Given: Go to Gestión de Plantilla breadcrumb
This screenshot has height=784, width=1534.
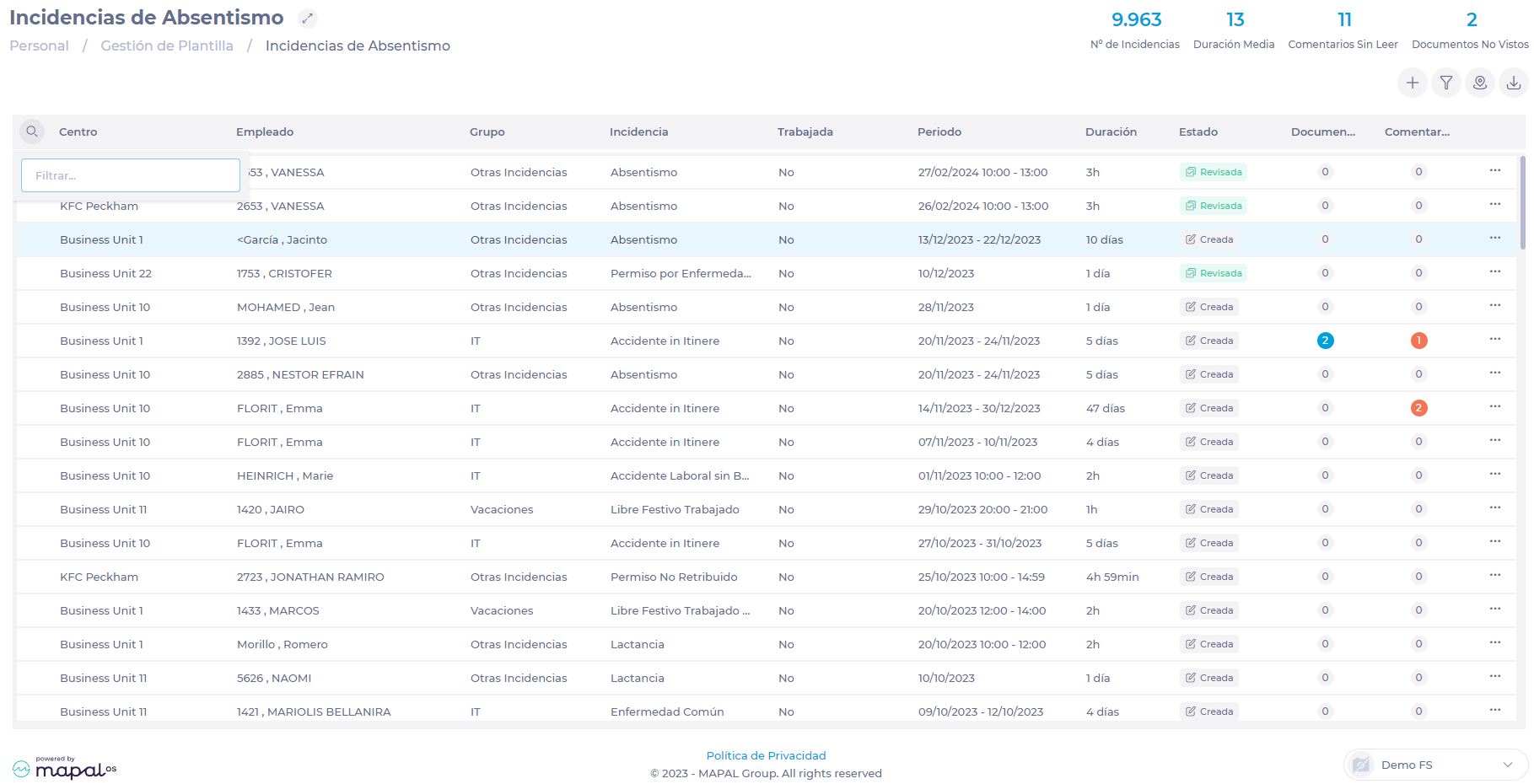Looking at the screenshot, I should [x=167, y=46].
